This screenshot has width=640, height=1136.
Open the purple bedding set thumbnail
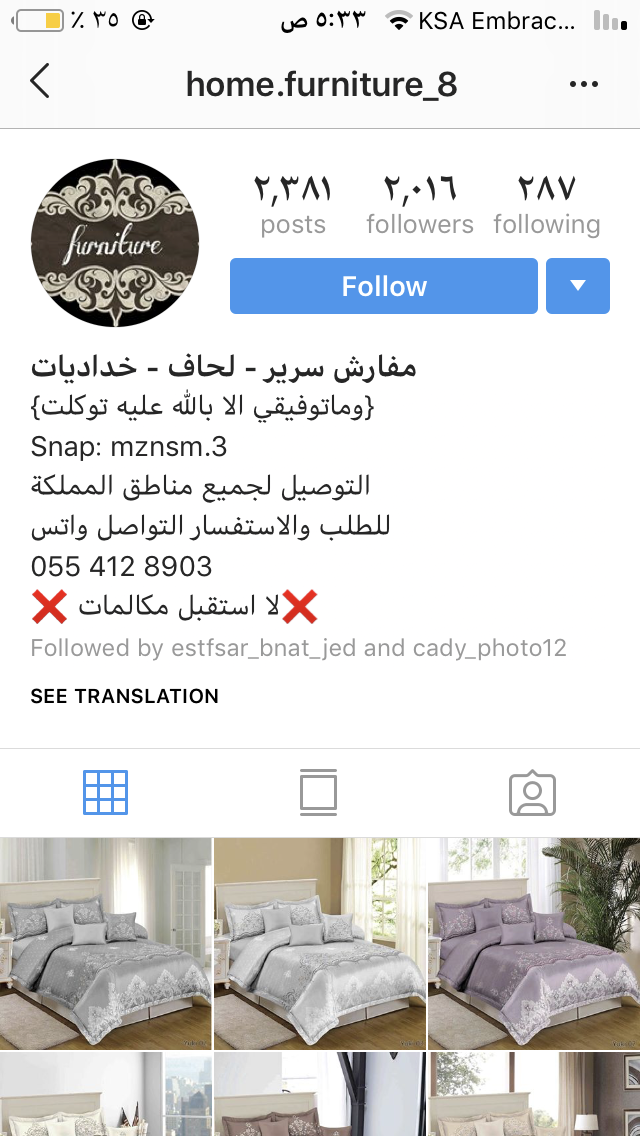coord(534,944)
